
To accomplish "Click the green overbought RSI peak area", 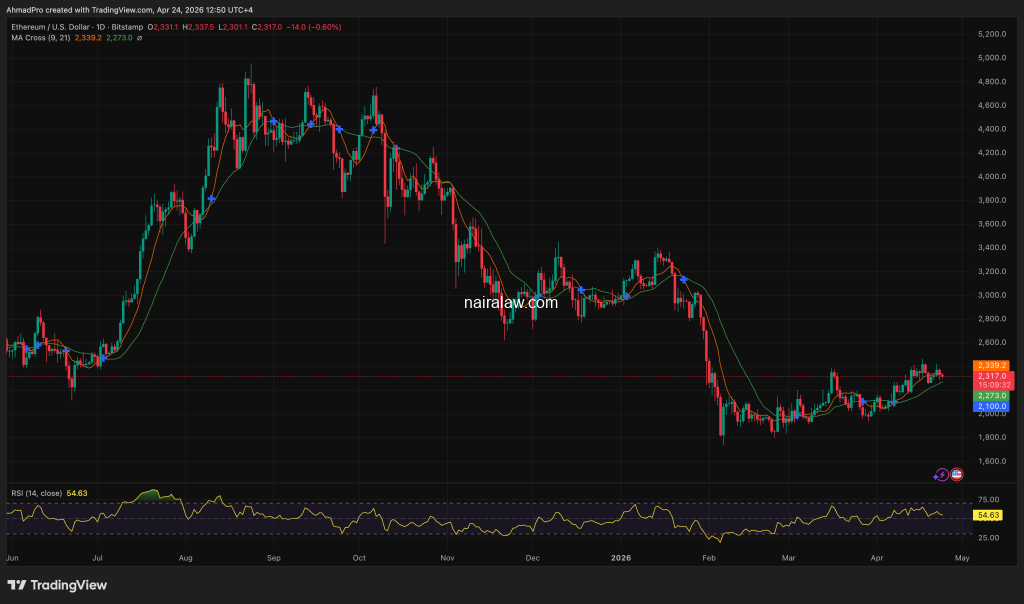I will coord(150,494).
